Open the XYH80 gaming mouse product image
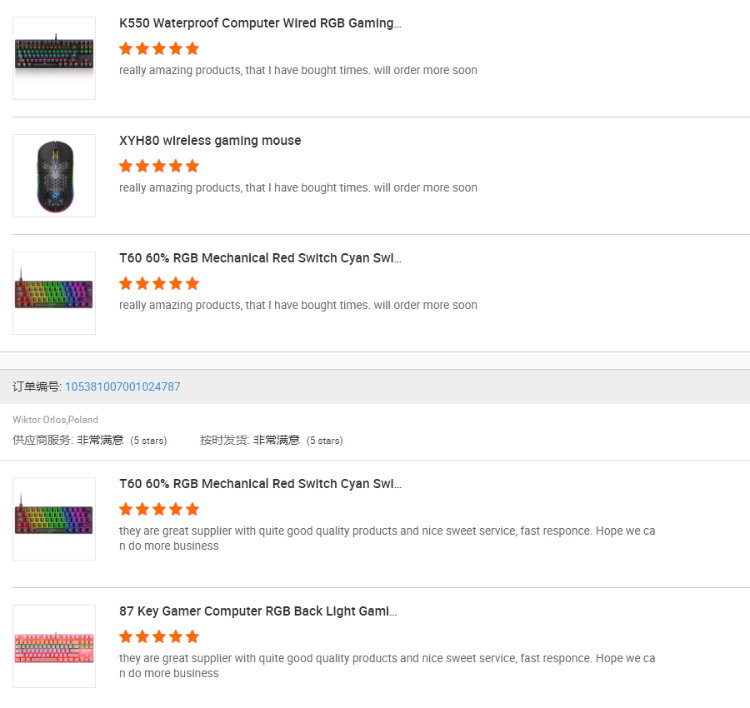The image size is (750, 708). click(54, 176)
